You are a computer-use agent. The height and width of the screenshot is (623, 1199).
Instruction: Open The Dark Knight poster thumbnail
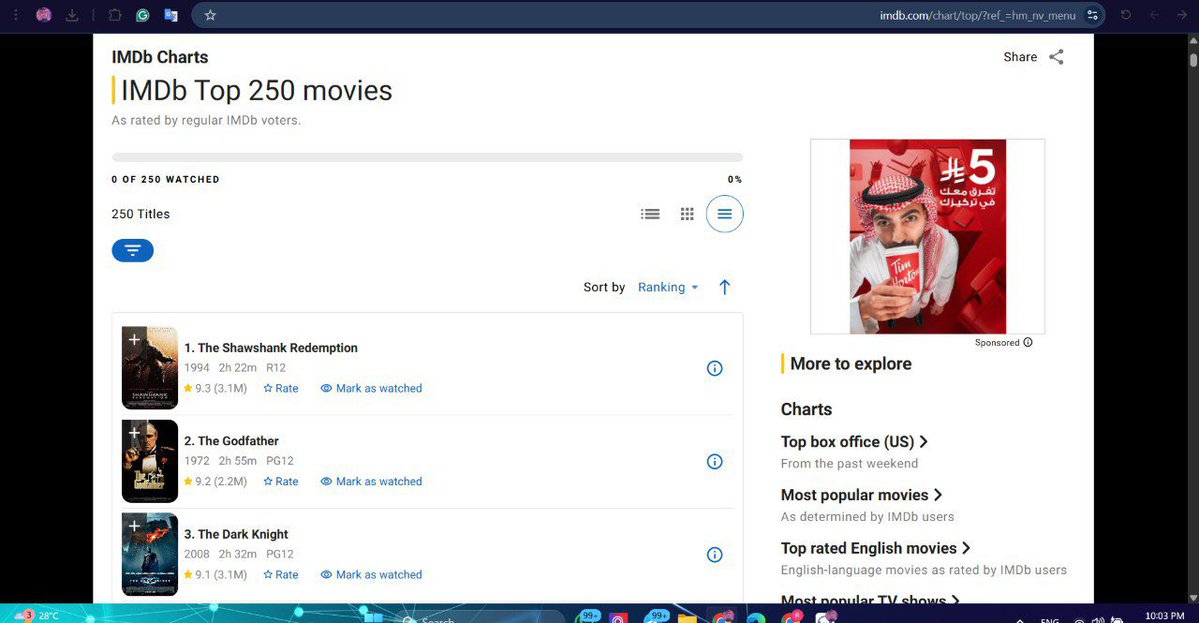point(150,555)
